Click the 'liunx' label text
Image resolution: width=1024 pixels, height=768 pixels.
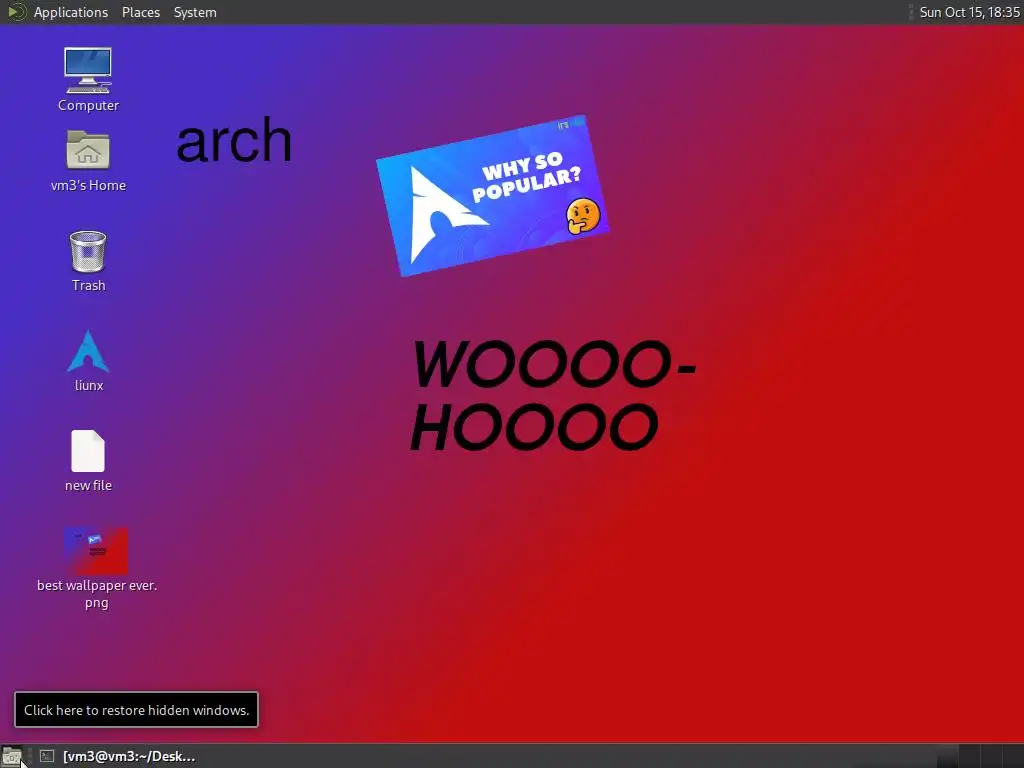click(x=89, y=385)
